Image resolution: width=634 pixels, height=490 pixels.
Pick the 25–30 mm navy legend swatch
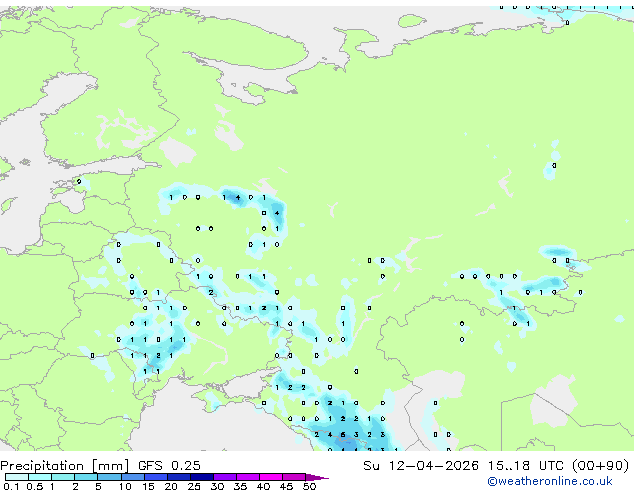pos(201,477)
